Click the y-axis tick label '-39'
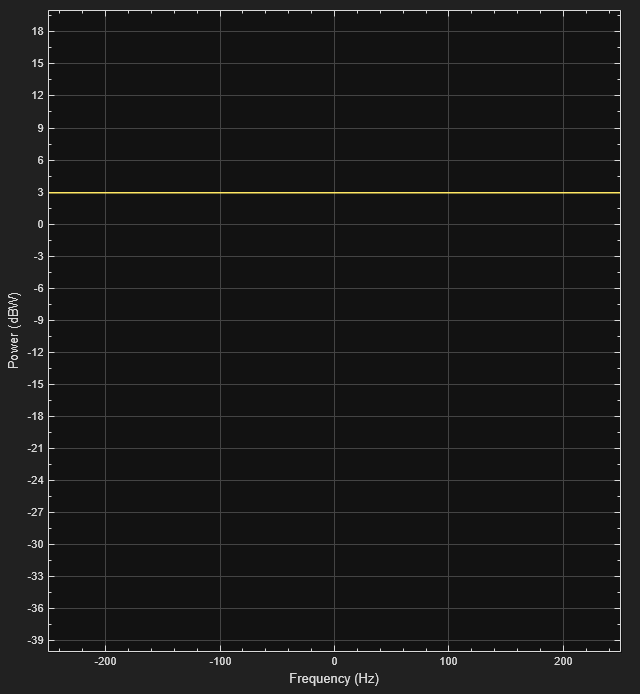This screenshot has width=640, height=694. (36, 640)
